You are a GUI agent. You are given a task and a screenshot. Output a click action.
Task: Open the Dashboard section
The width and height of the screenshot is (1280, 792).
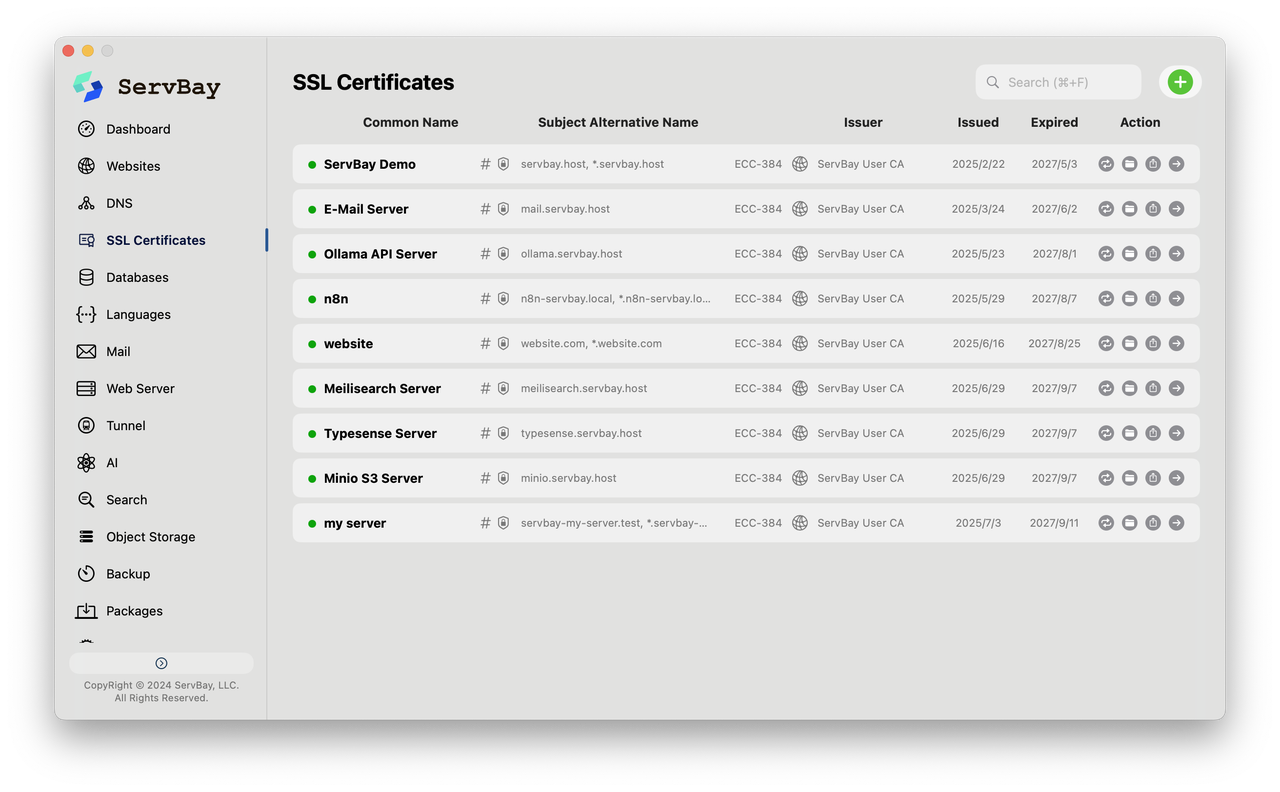tap(138, 129)
